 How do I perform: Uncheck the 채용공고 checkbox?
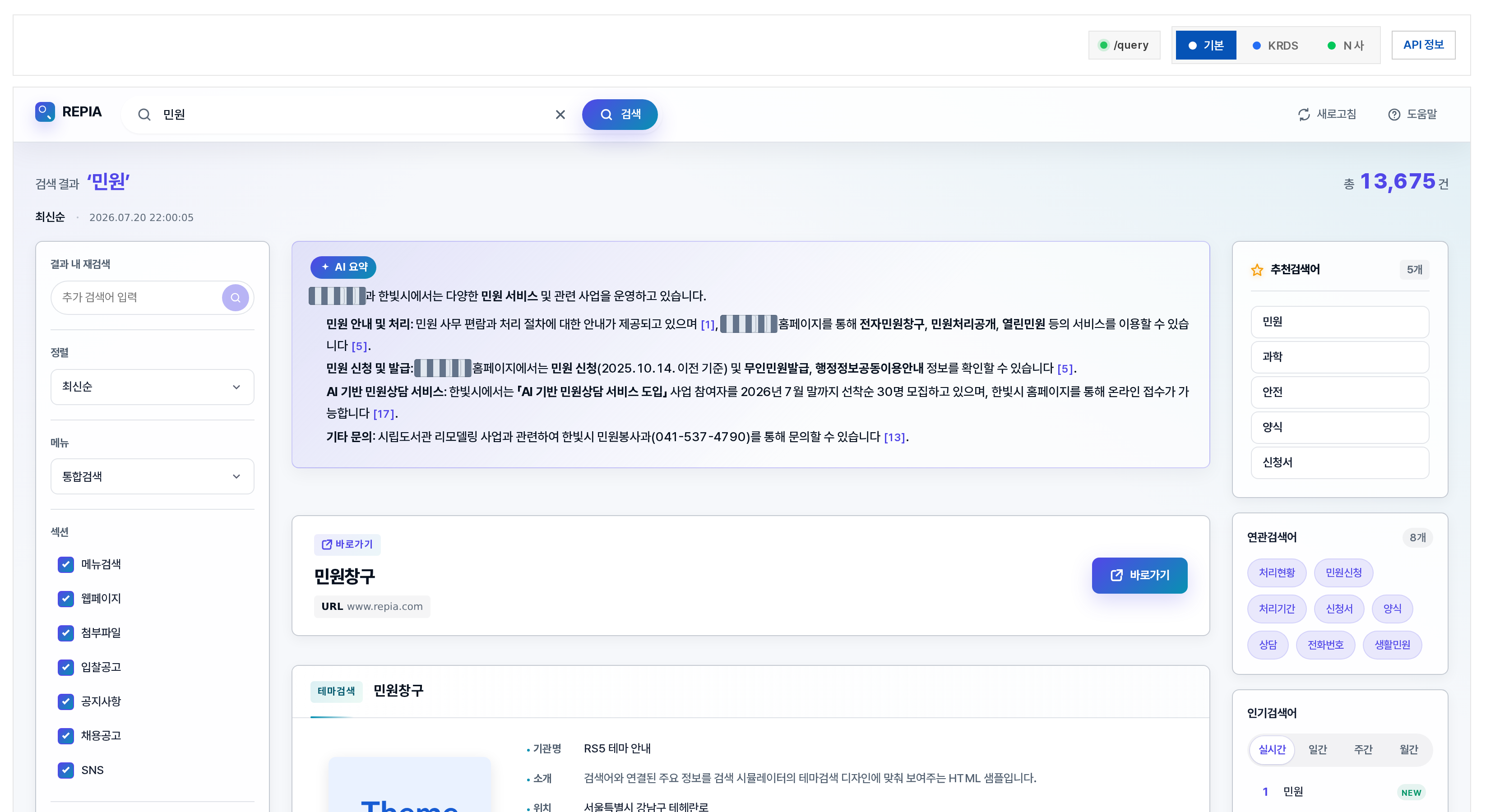pos(66,736)
